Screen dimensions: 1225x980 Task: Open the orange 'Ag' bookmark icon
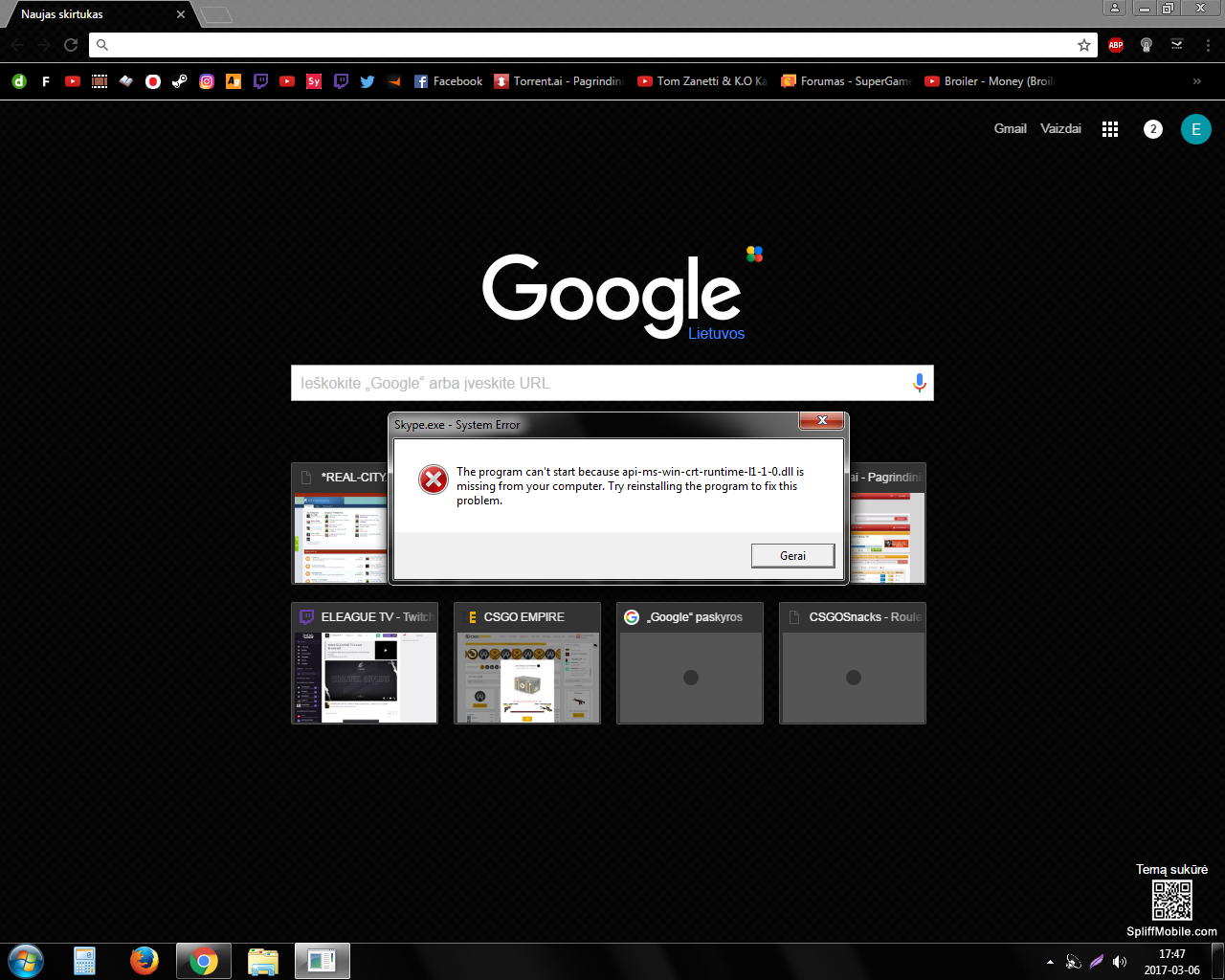(x=234, y=81)
